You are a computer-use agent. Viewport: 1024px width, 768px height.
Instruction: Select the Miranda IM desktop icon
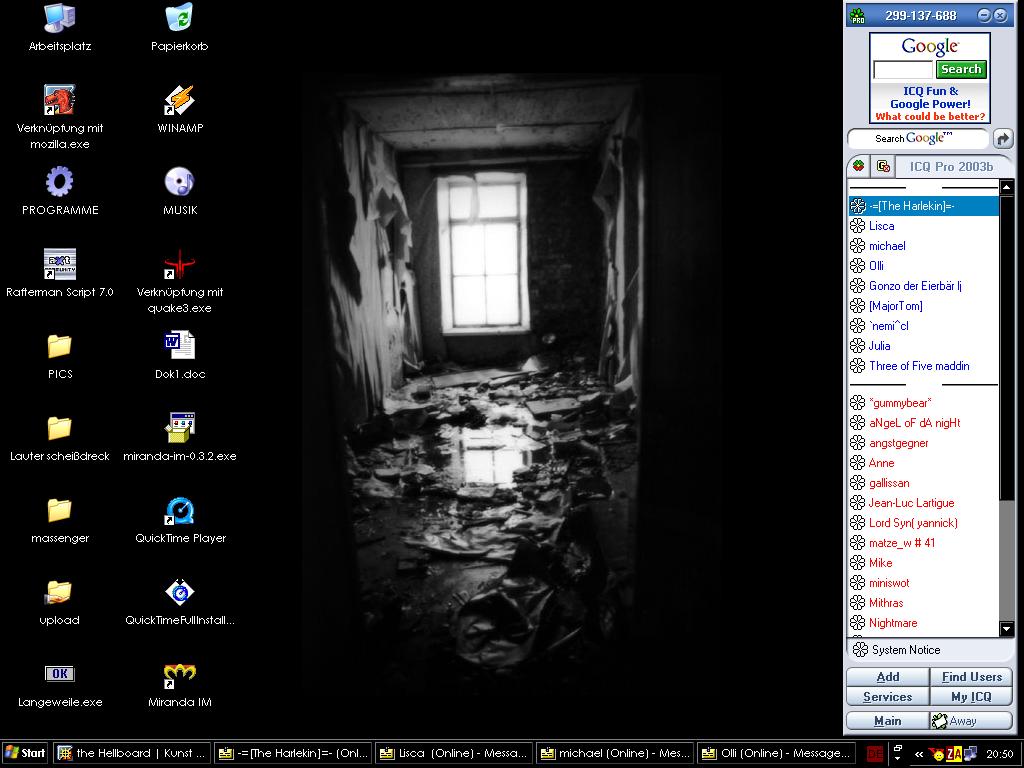[x=179, y=675]
